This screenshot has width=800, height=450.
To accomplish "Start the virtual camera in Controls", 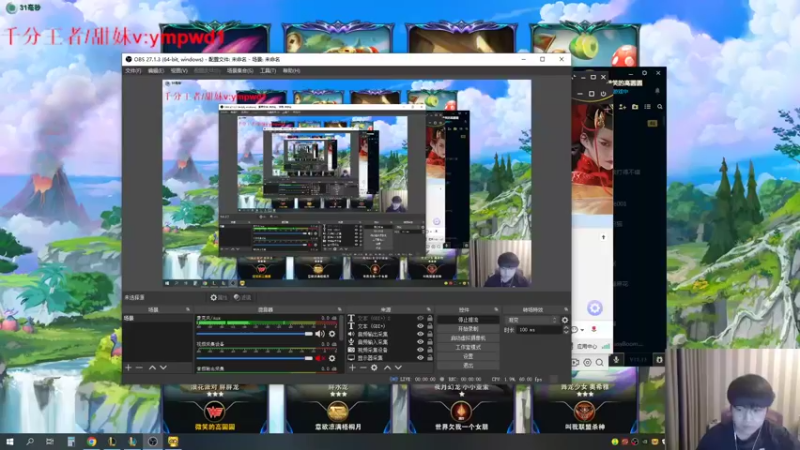I will point(468,338).
